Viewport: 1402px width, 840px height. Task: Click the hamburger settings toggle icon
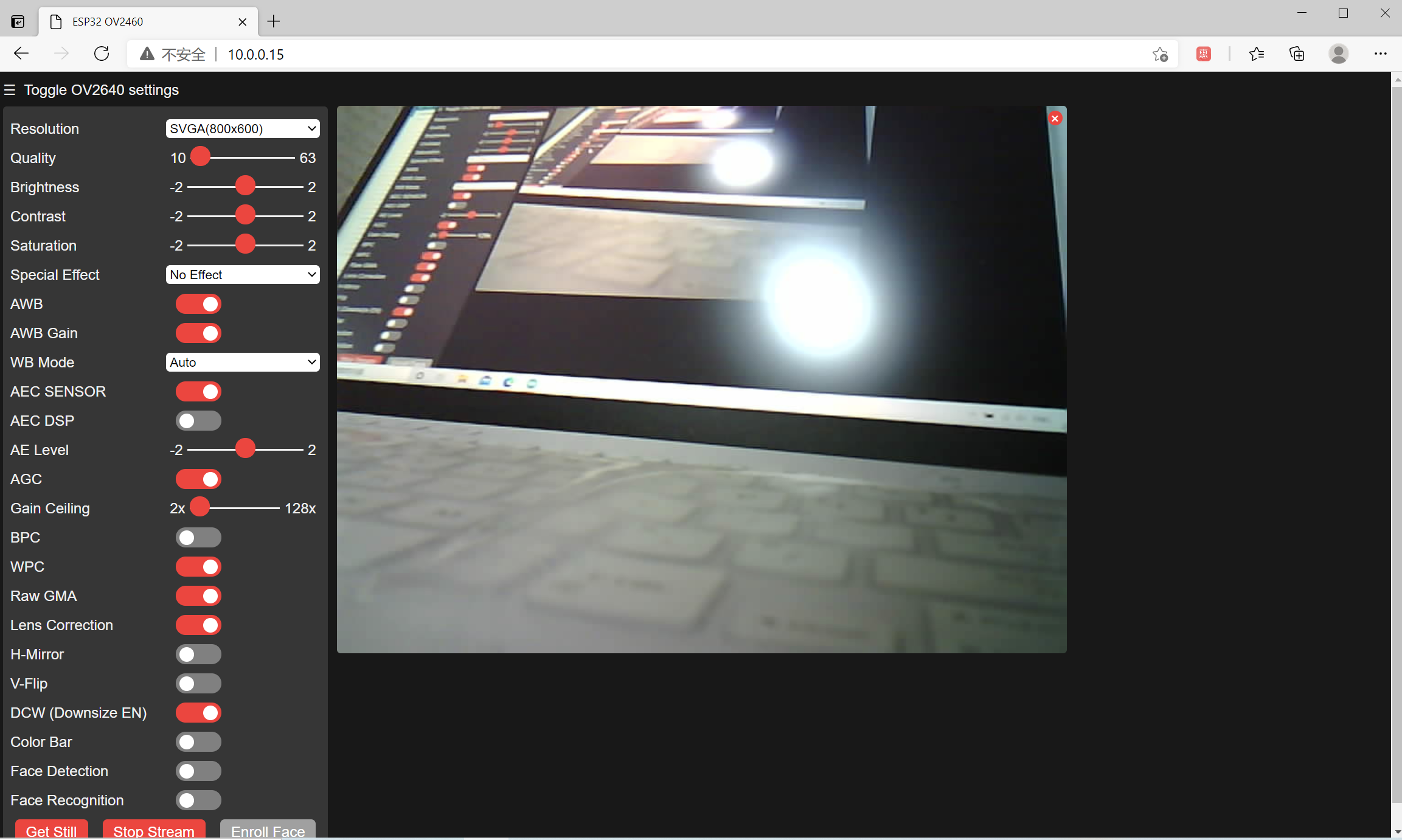point(10,90)
